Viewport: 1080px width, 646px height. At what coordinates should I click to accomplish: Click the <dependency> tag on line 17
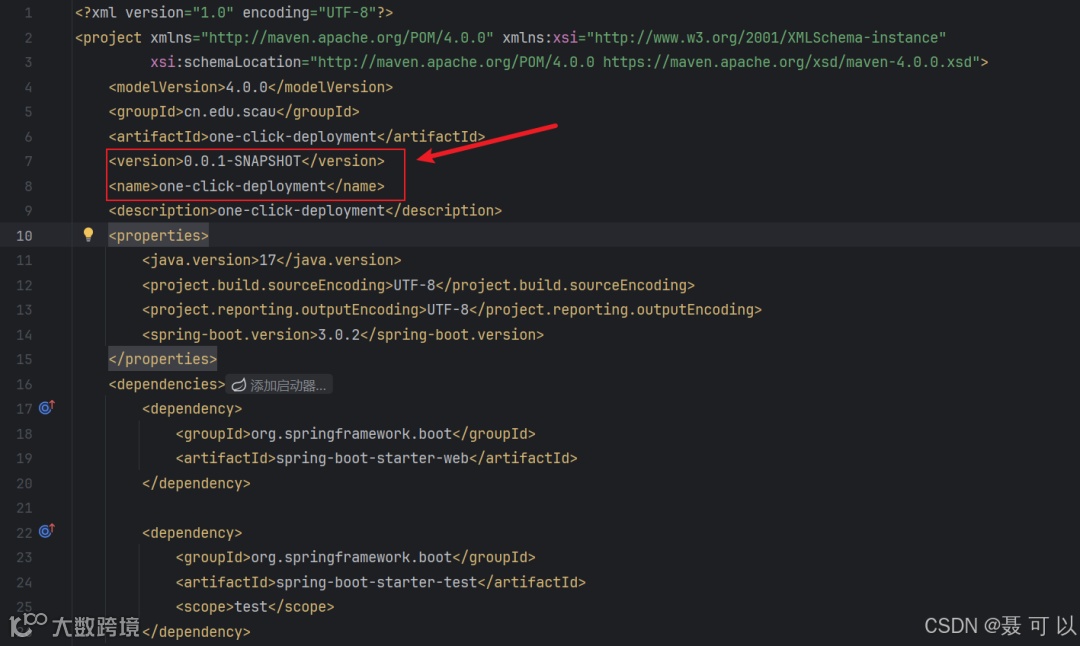pos(192,409)
